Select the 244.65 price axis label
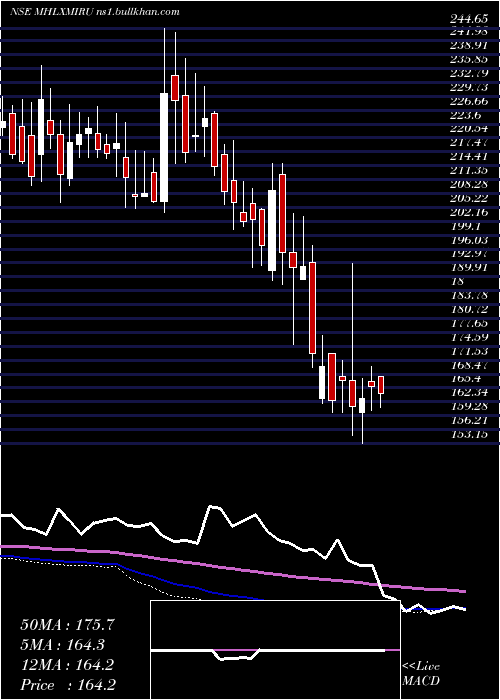500x700 pixels. (469, 19)
